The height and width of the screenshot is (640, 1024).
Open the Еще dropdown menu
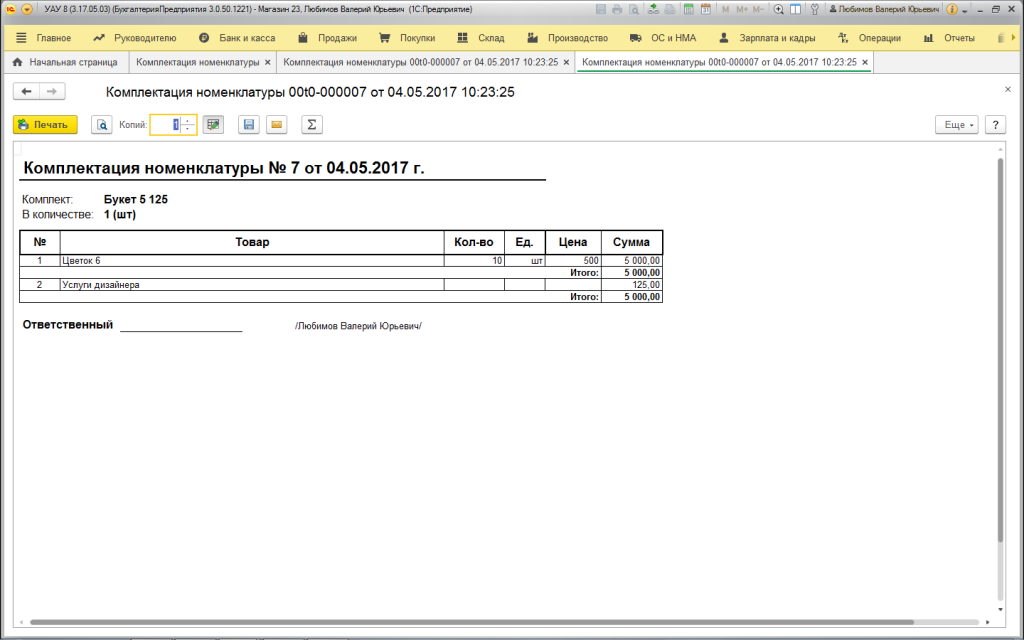957,125
